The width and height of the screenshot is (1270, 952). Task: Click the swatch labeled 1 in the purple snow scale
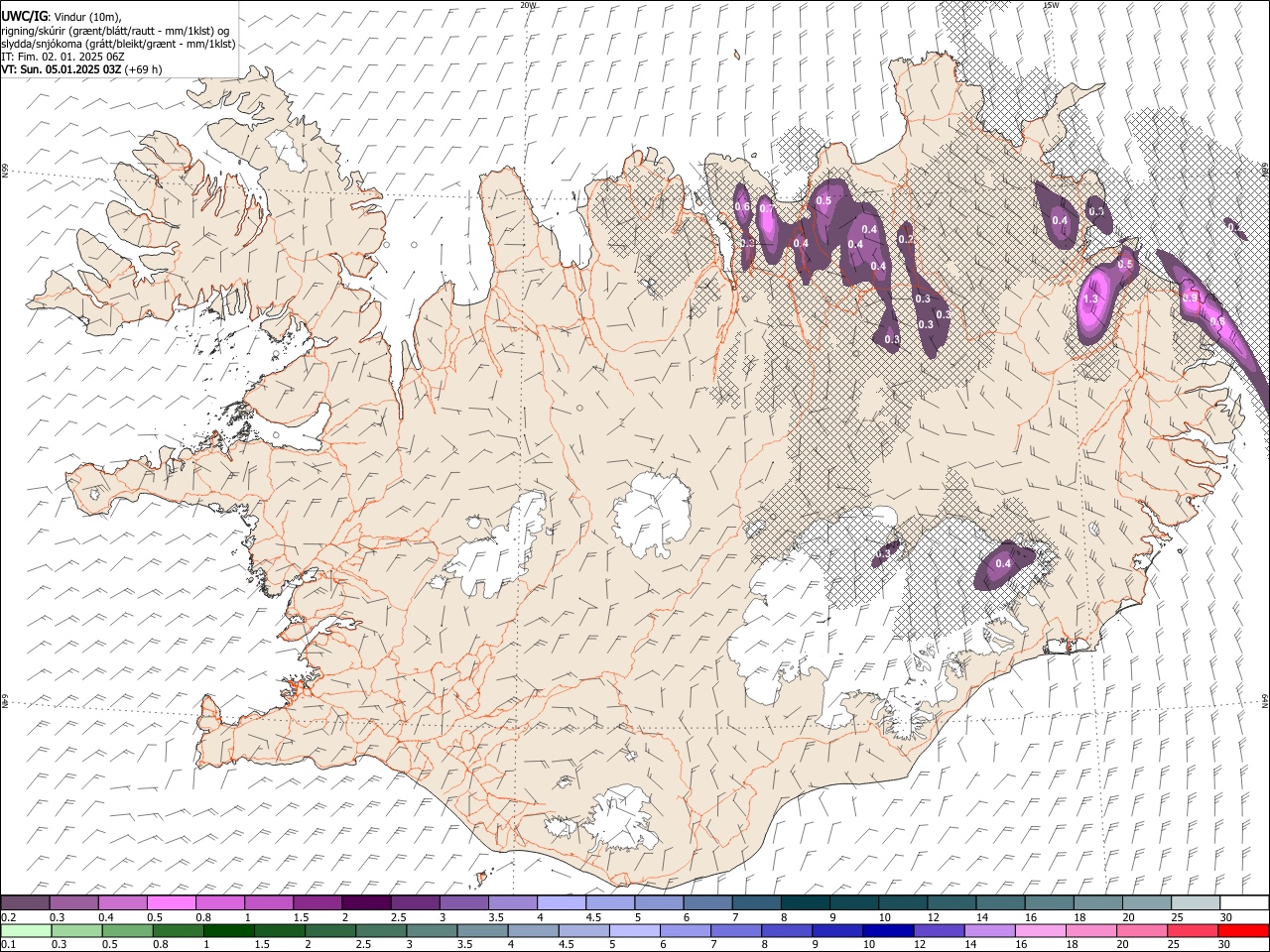270,902
